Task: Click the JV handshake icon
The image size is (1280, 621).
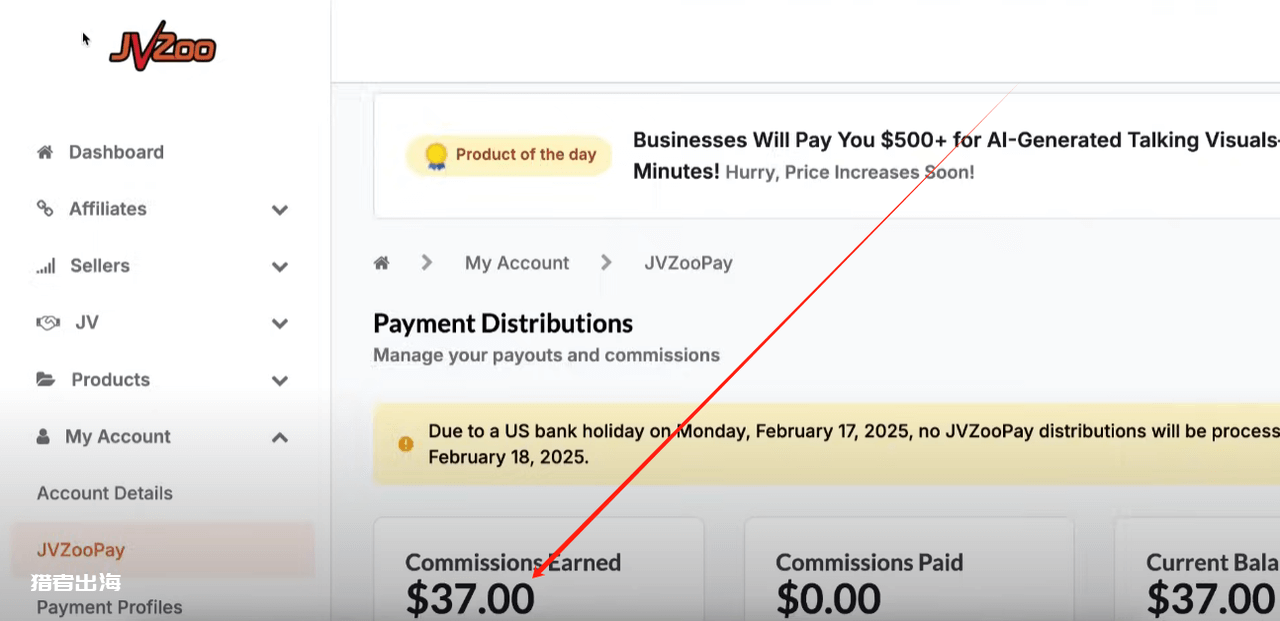Action: tap(48, 323)
